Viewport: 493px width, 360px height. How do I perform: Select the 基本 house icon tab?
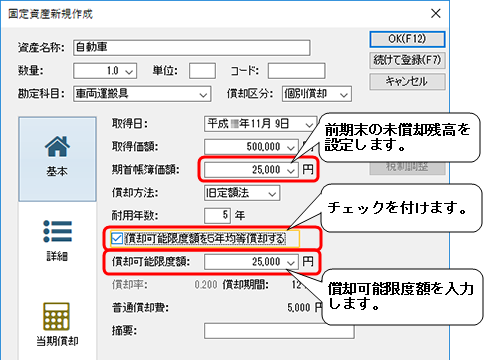tap(57, 159)
